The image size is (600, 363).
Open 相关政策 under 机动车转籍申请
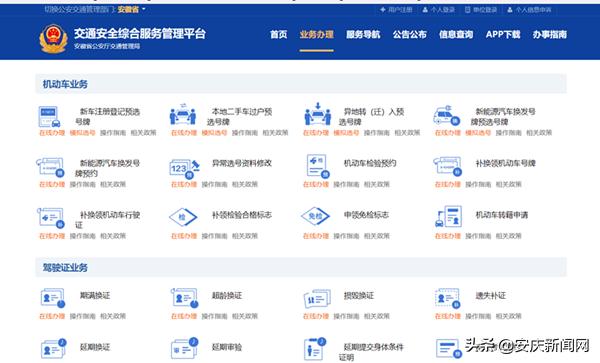coord(509,236)
